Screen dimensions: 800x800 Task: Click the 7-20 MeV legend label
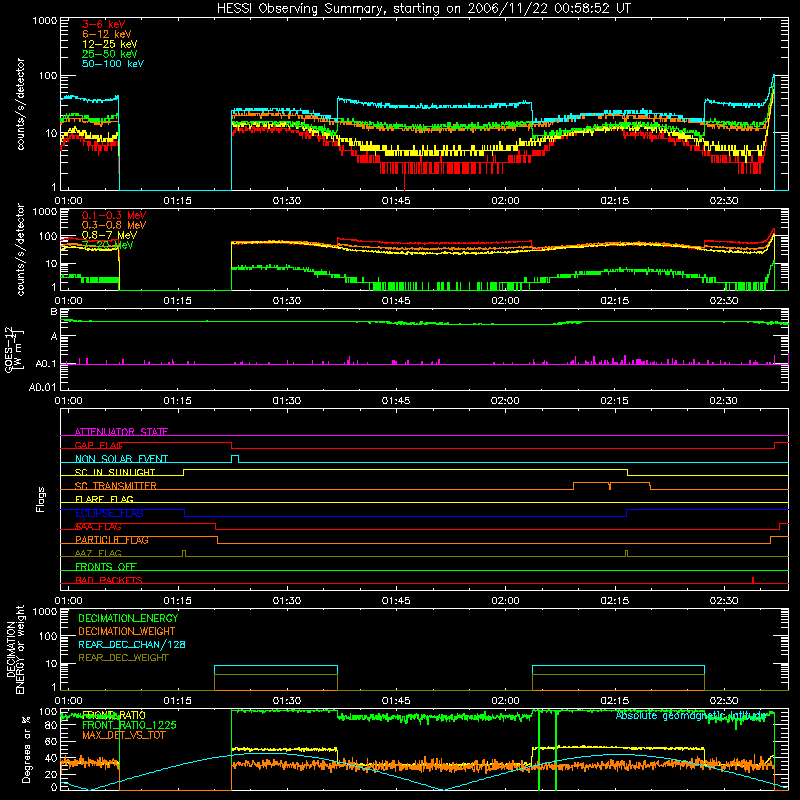(108, 245)
